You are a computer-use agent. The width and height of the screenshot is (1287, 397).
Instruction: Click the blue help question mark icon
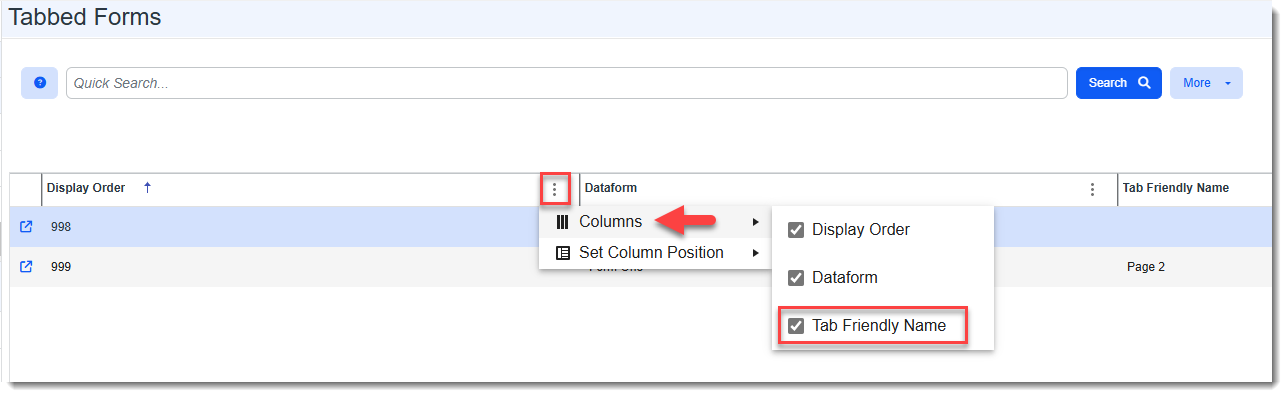coord(40,83)
